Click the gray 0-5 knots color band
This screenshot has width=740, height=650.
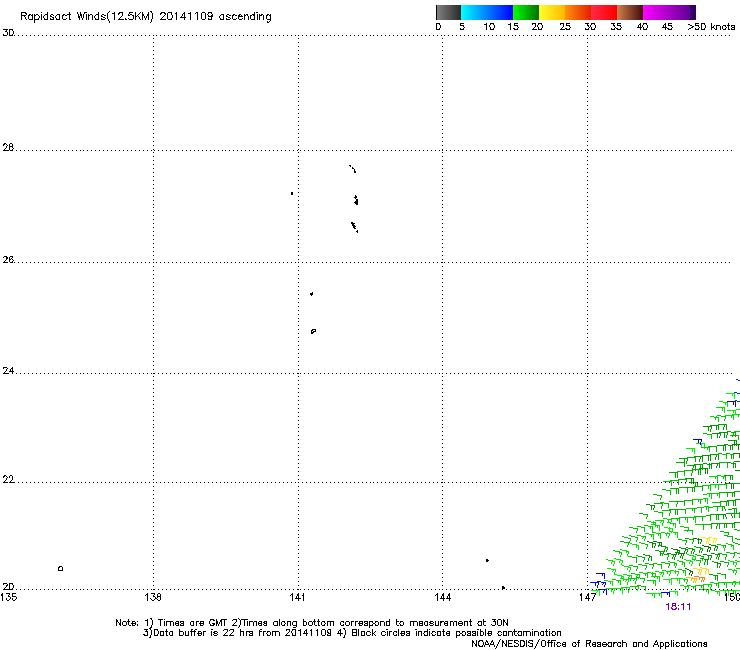click(448, 12)
